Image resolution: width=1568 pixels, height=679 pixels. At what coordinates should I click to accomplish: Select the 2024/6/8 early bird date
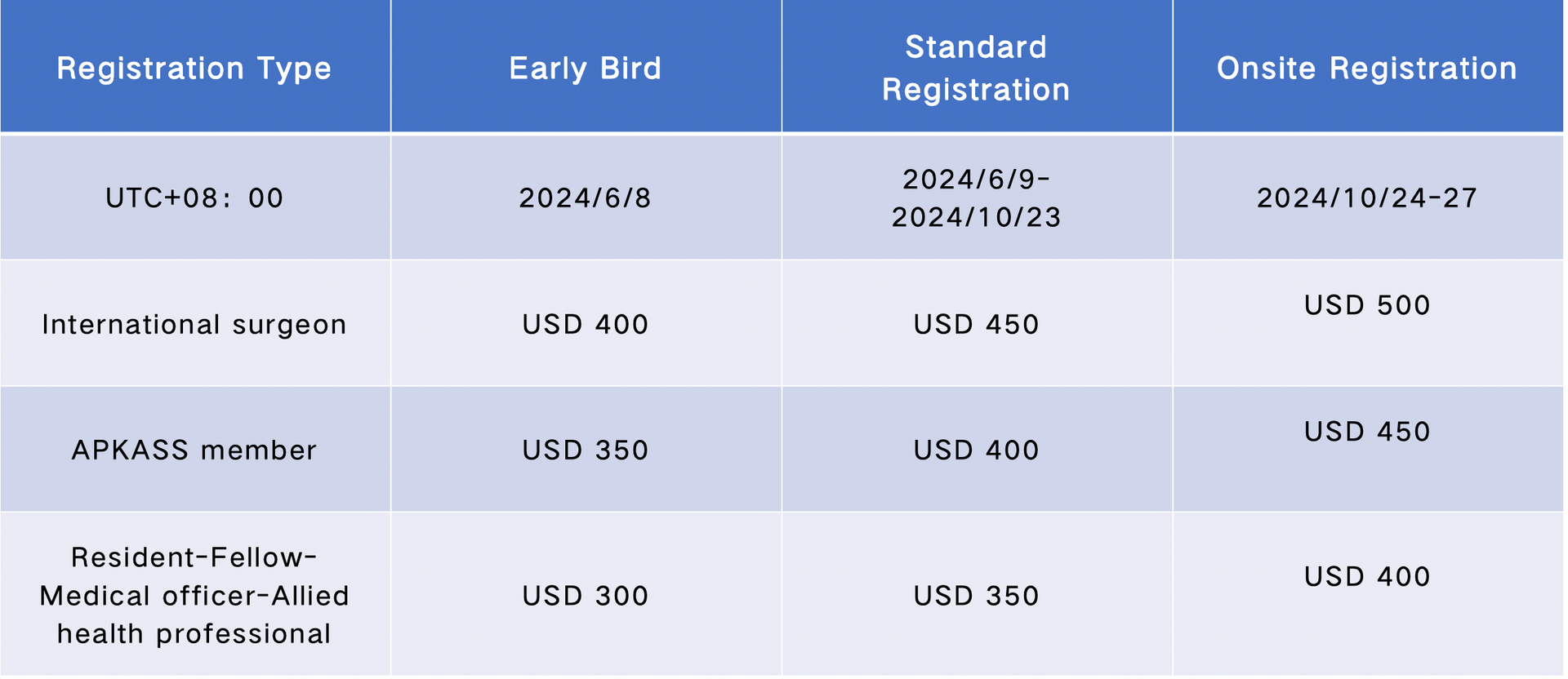click(586, 198)
